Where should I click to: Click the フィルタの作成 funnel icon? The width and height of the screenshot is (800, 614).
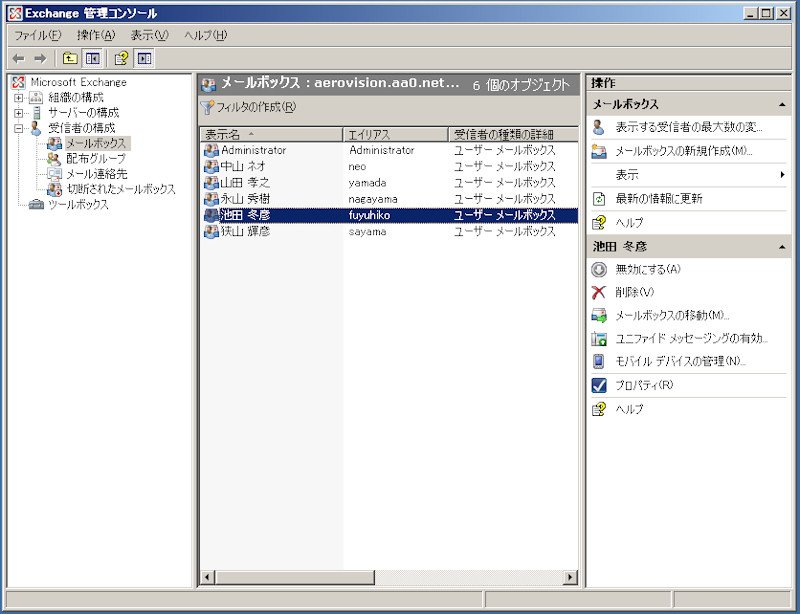point(207,107)
